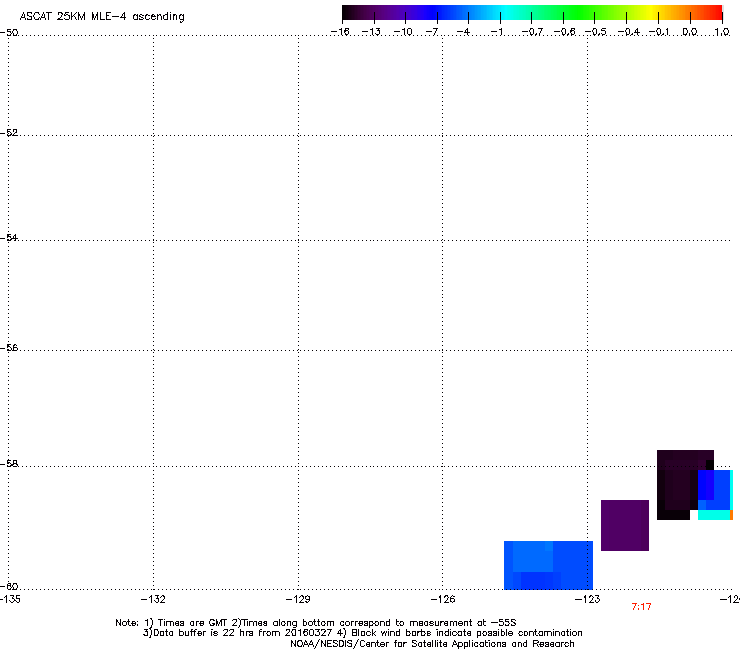Click the -4 color scale label
The height and width of the screenshot is (650, 740).
tap(463, 32)
